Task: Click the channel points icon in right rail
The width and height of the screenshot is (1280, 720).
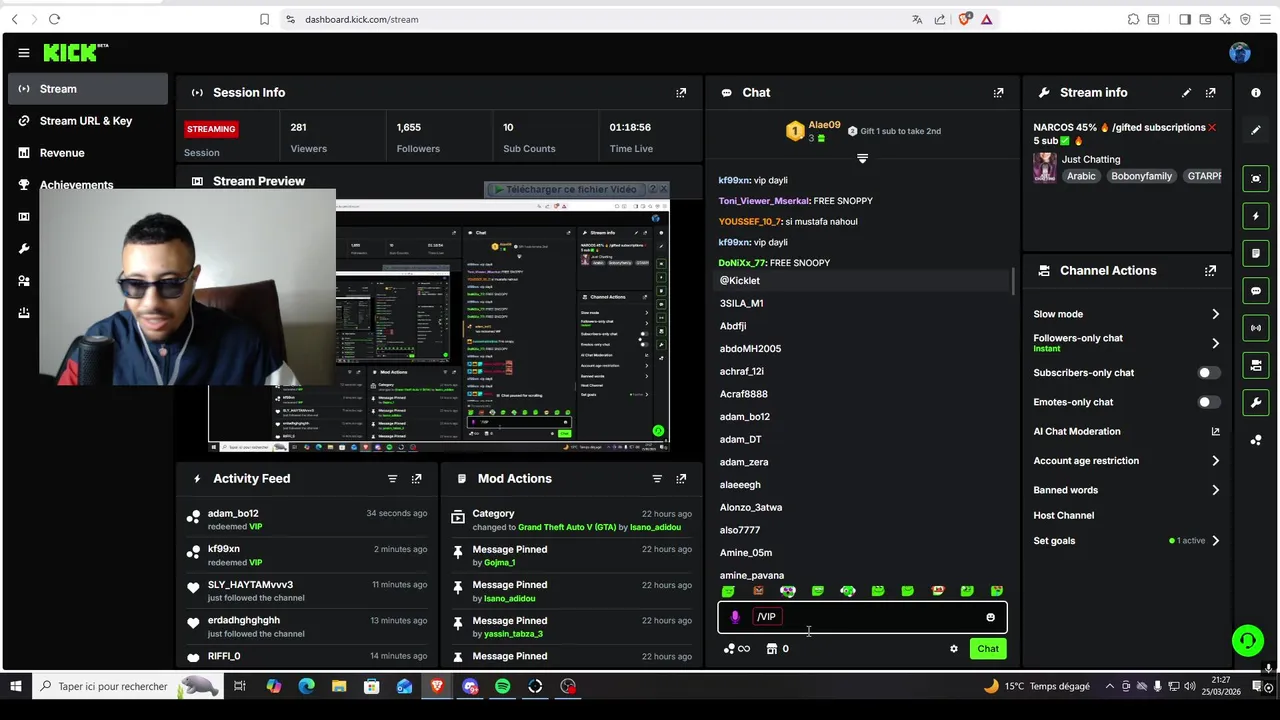Action: coord(1256,440)
